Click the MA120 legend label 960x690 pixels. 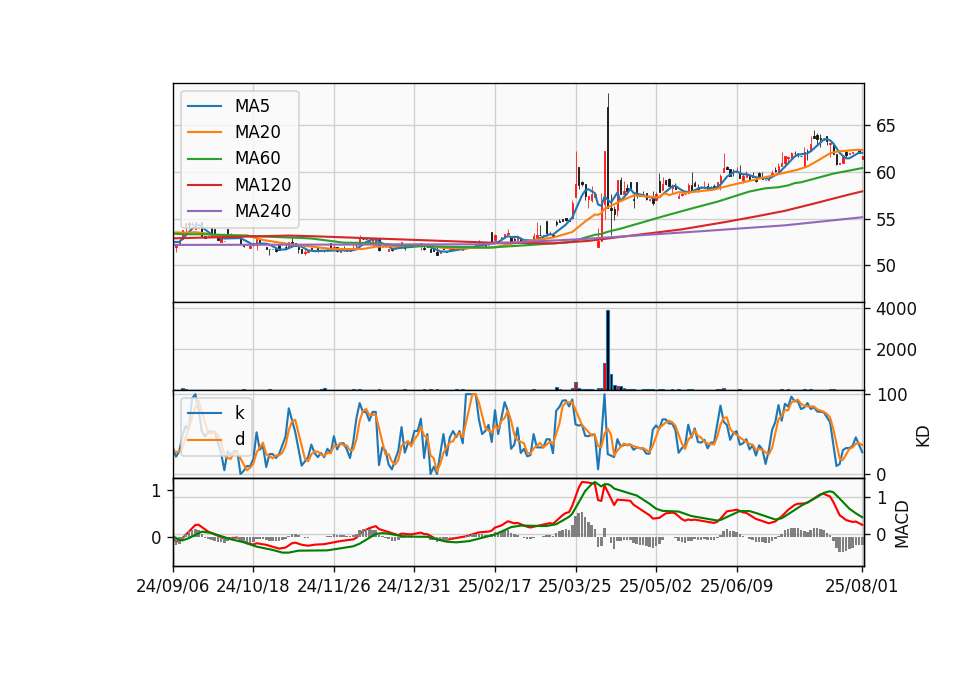pos(263,185)
